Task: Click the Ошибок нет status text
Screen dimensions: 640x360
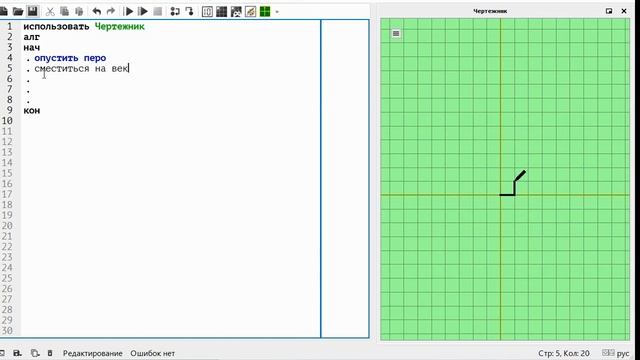Action: point(153,353)
